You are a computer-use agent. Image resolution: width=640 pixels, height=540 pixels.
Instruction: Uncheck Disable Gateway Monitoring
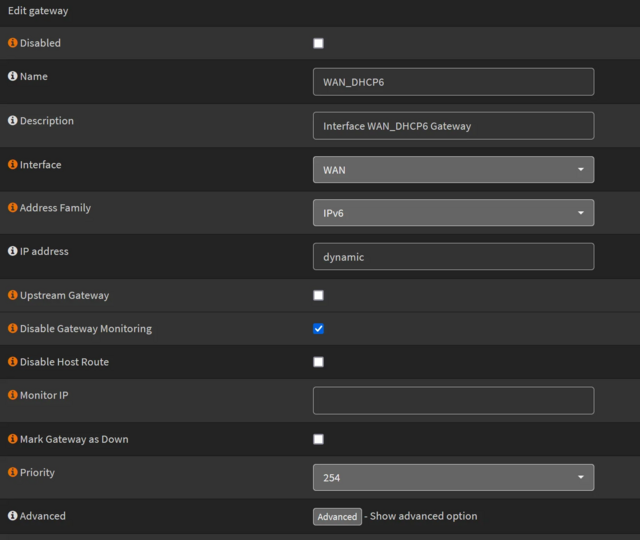tap(318, 329)
